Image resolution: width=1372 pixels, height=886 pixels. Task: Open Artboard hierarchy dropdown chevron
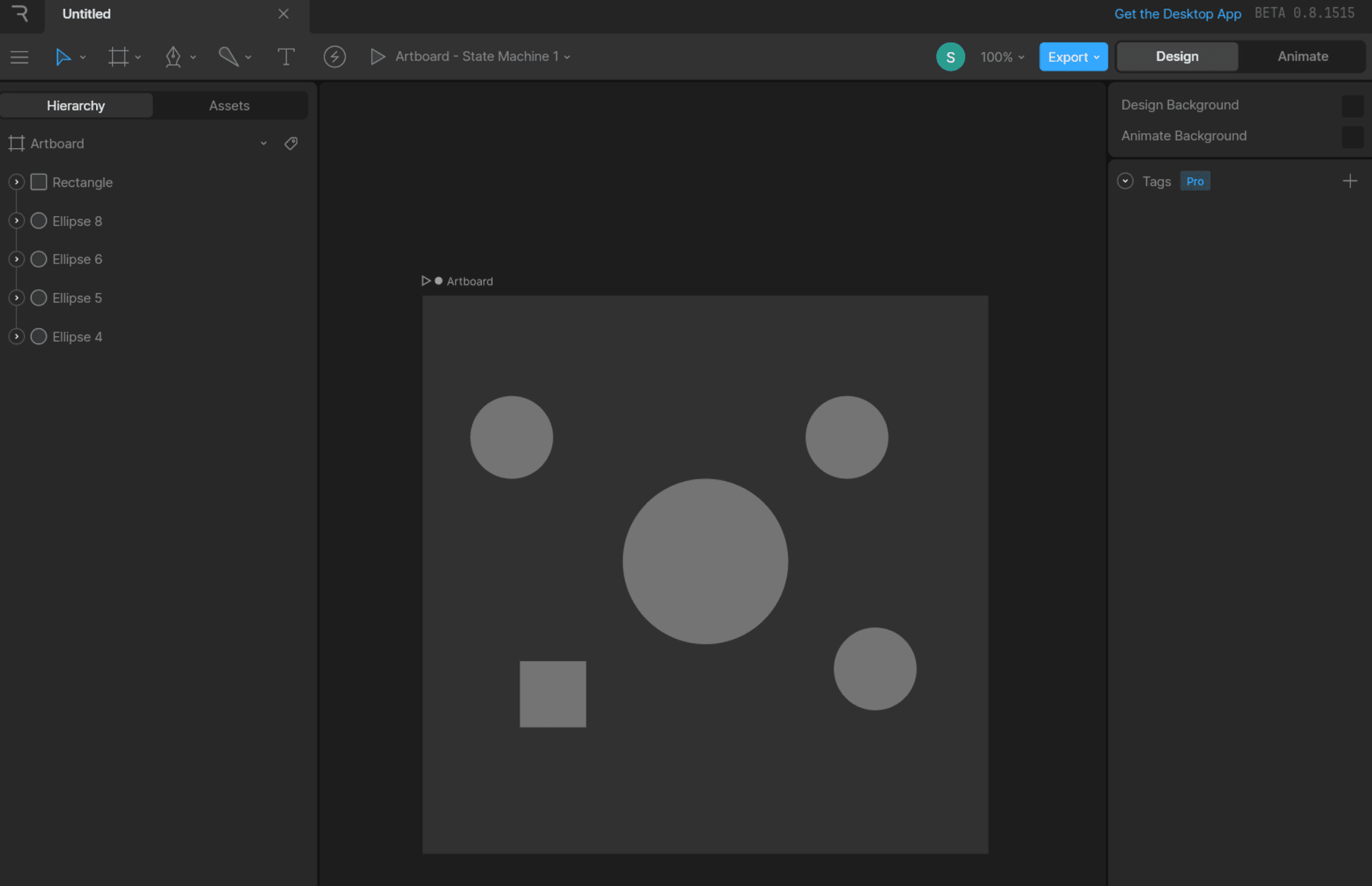coord(263,143)
